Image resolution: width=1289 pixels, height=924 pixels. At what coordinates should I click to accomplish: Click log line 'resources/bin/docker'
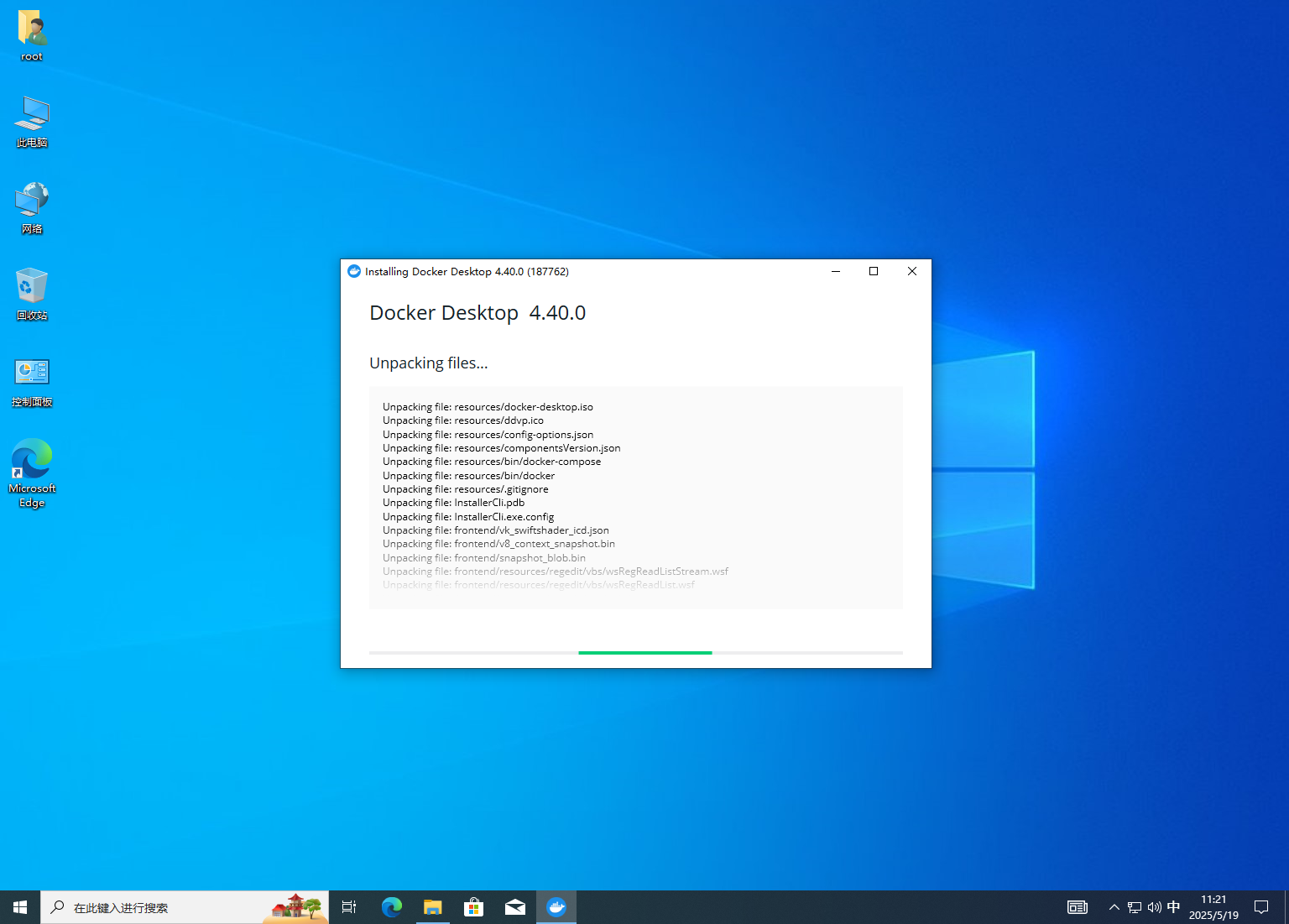tap(468, 476)
